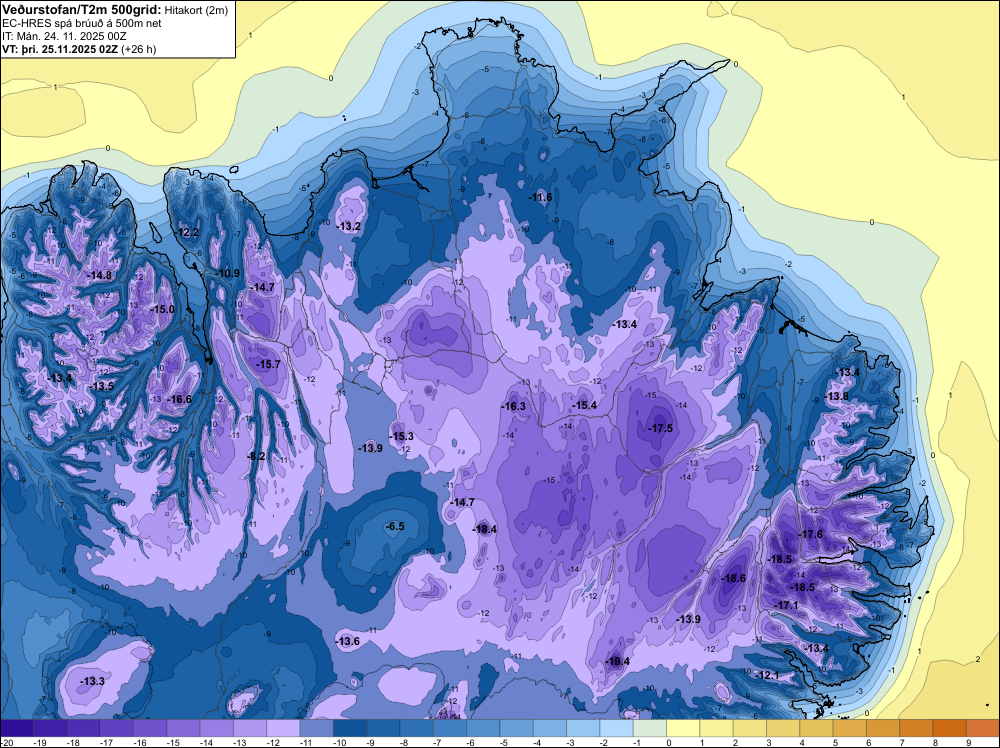Click the -17.6 temperature label
The height and width of the screenshot is (748, 1000).
coord(811,534)
